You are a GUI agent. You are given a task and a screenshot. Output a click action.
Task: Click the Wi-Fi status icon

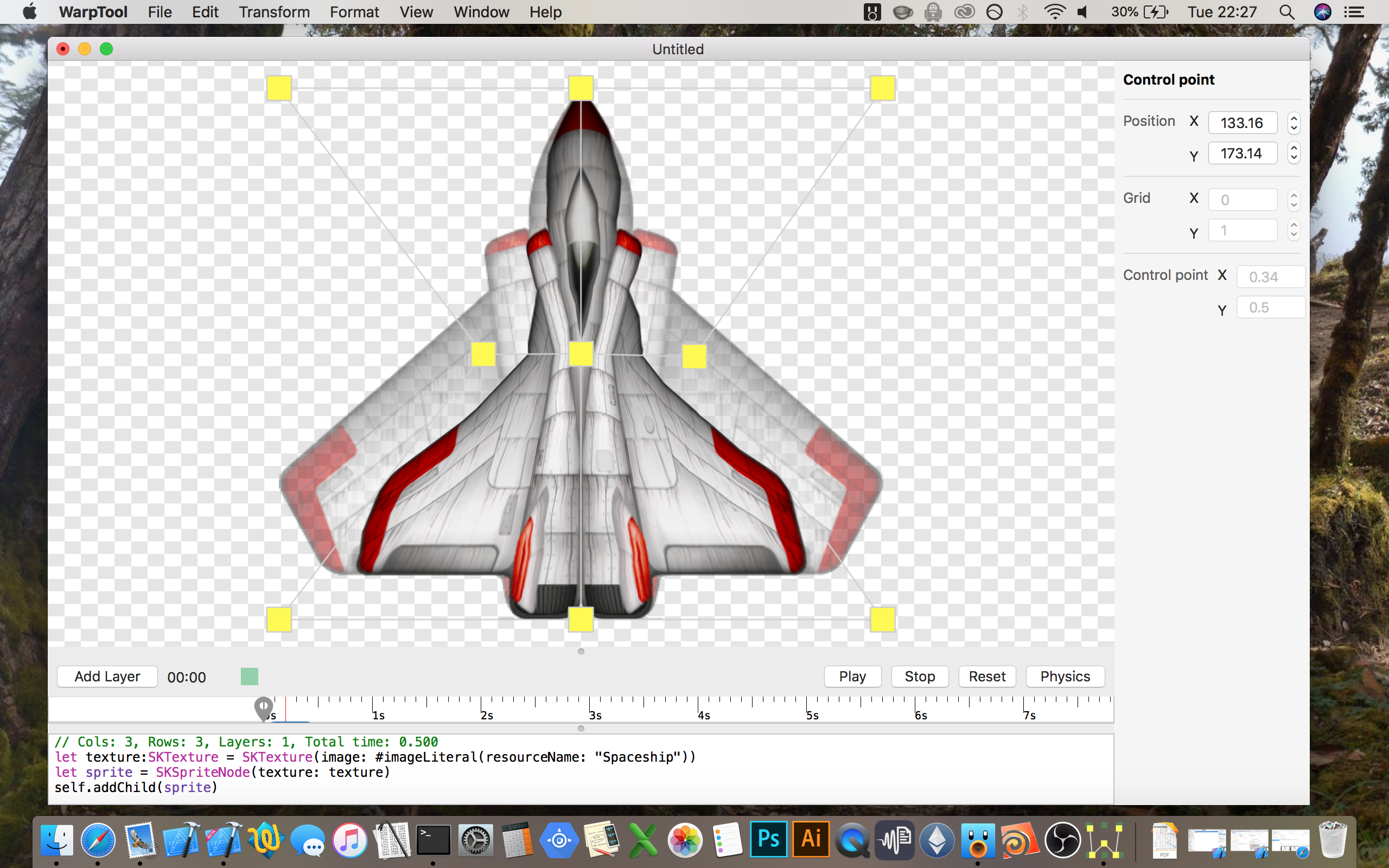[x=1054, y=12]
